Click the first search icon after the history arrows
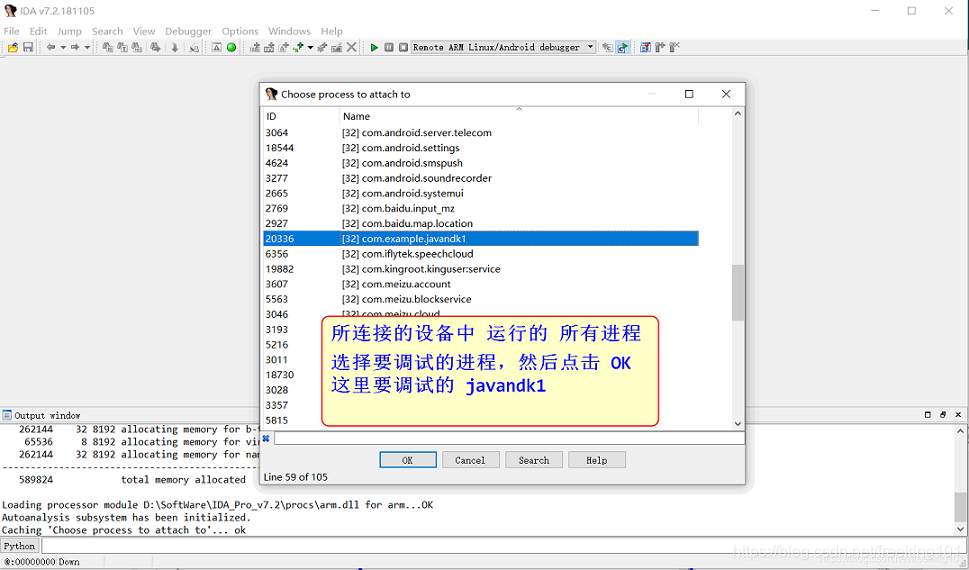 tap(108, 47)
